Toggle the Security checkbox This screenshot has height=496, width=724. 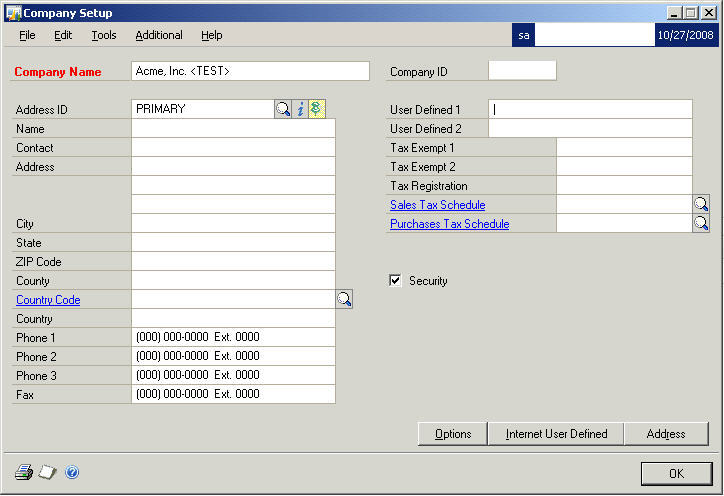click(395, 280)
